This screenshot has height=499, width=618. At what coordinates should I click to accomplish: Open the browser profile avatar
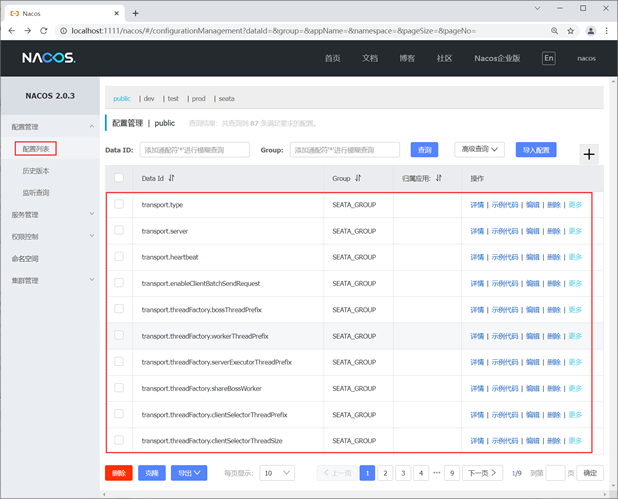coord(590,31)
